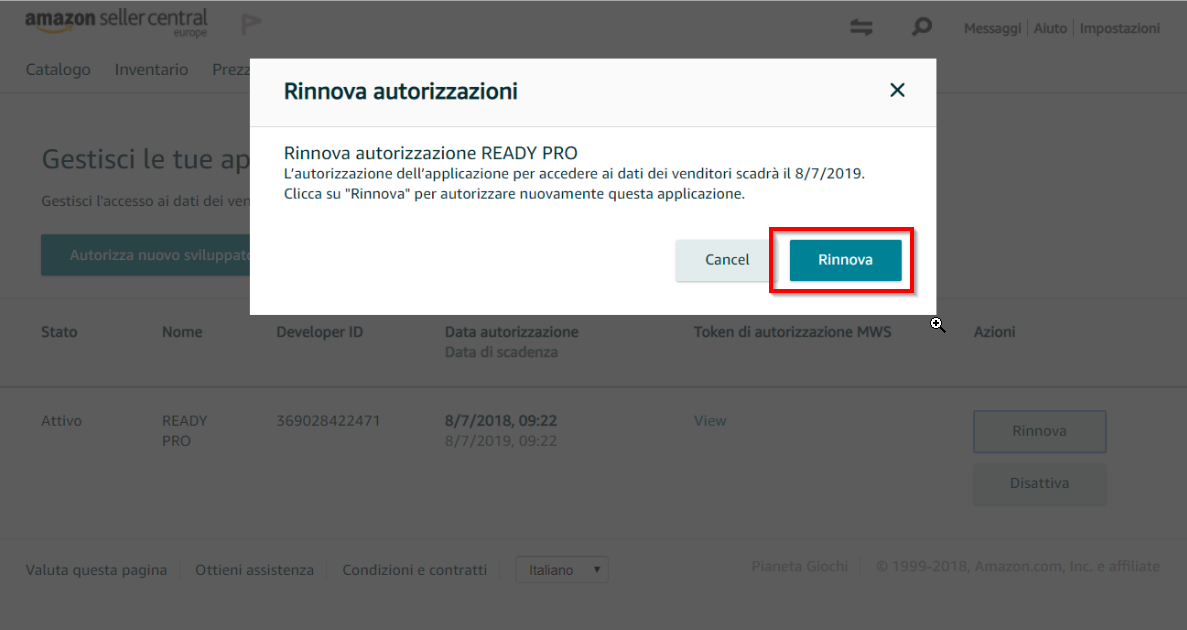
Task: Click the Nome column header
Action: (182, 332)
